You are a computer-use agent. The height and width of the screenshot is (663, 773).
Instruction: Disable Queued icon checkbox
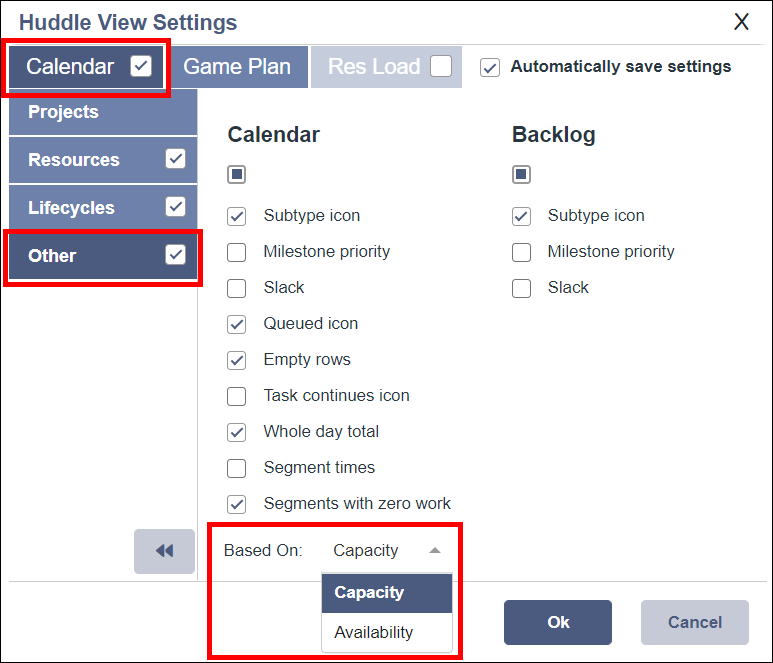point(237,324)
